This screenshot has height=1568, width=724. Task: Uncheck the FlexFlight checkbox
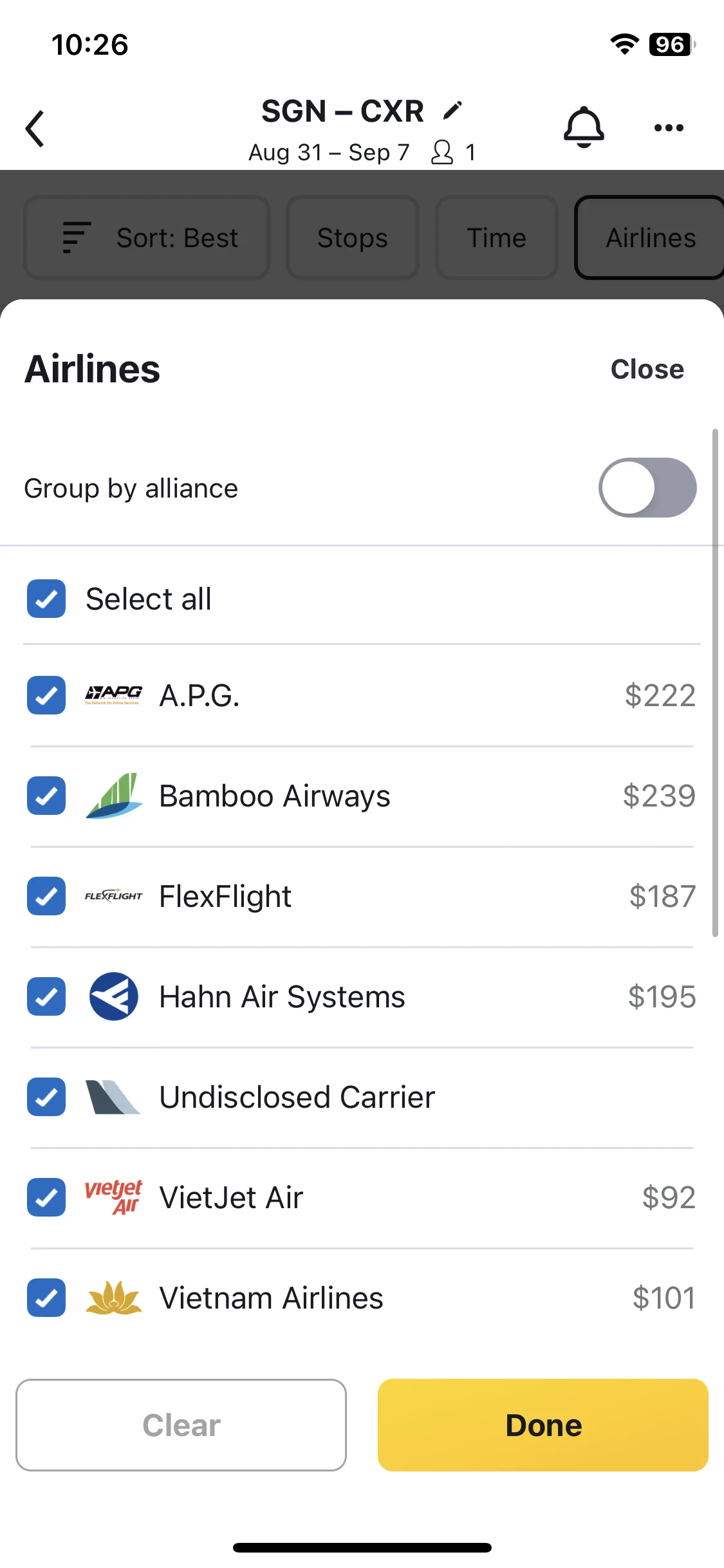coord(46,896)
